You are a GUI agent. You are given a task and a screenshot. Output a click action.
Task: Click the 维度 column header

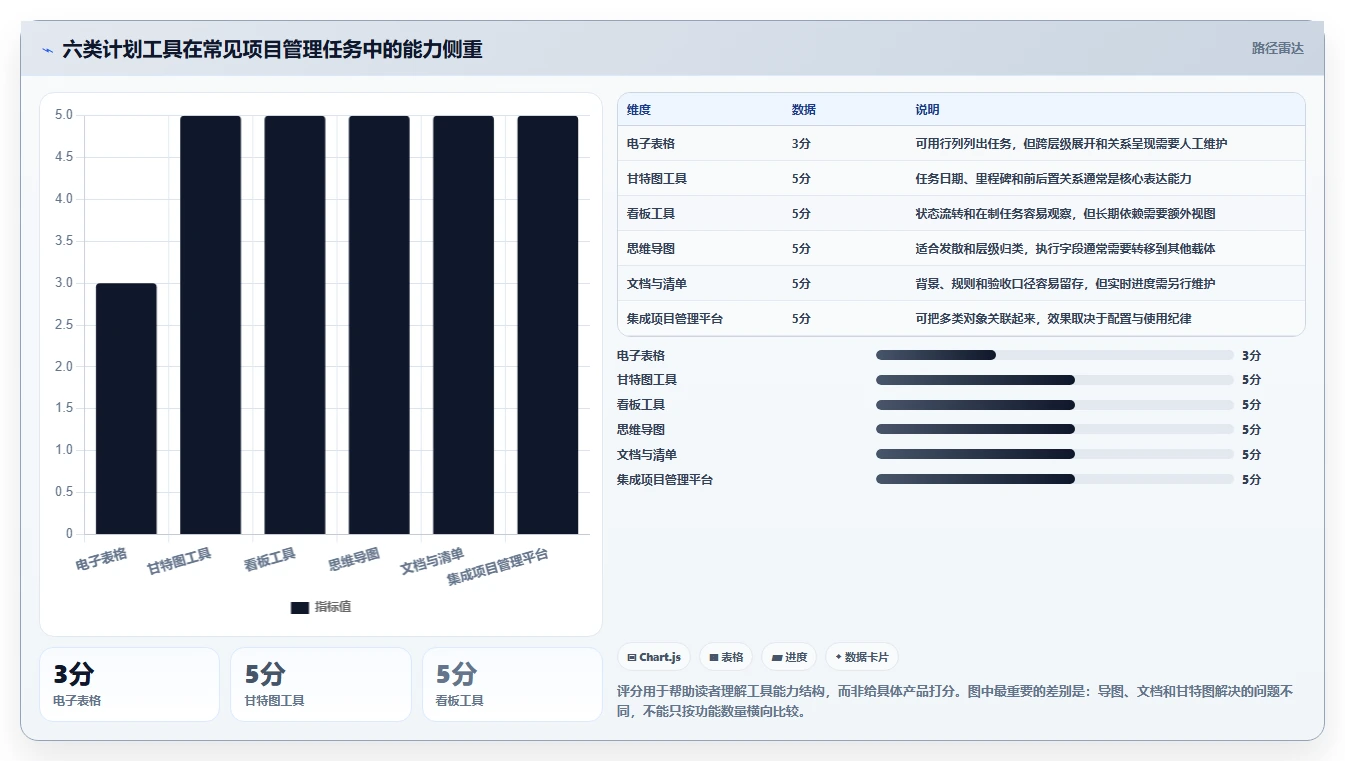639,110
